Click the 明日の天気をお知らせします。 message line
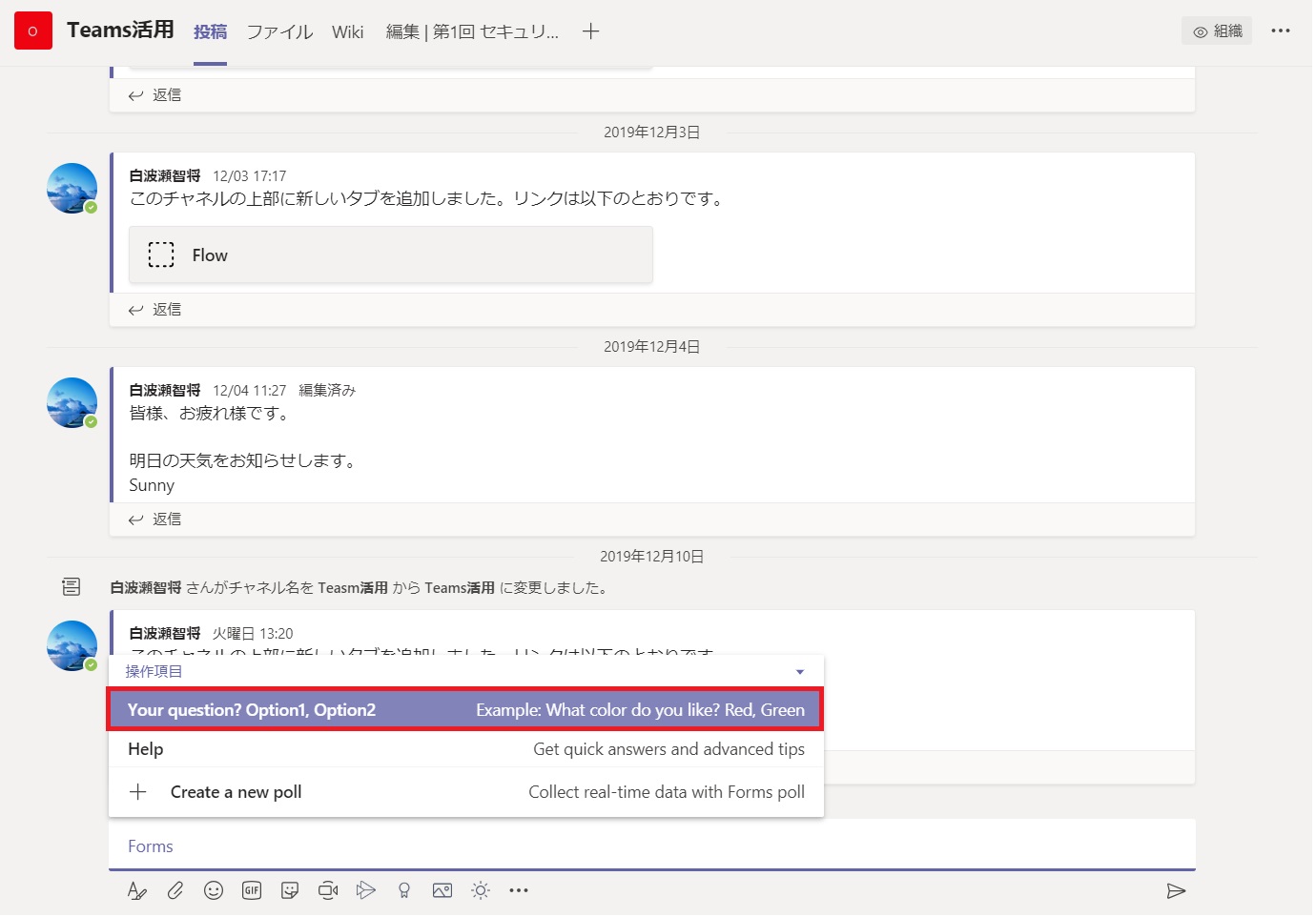The image size is (1316, 917). [244, 461]
